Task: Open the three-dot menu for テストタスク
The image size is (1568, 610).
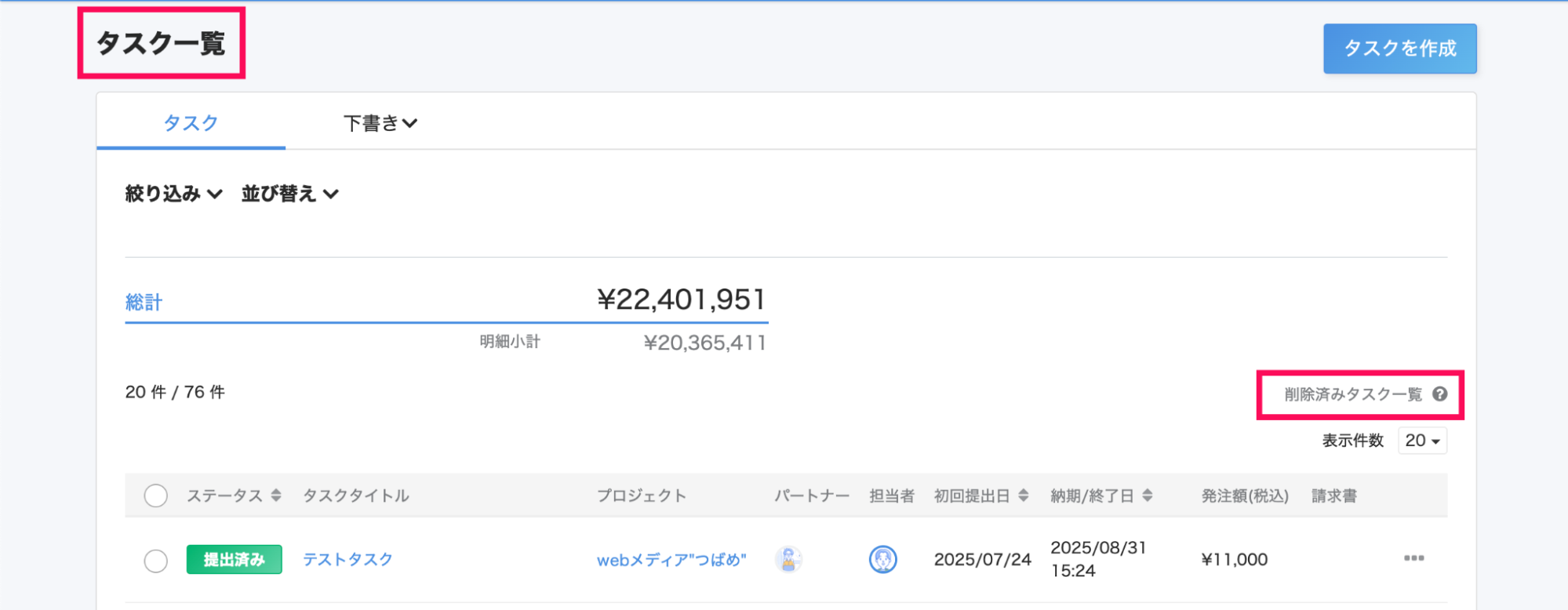Action: [1413, 558]
